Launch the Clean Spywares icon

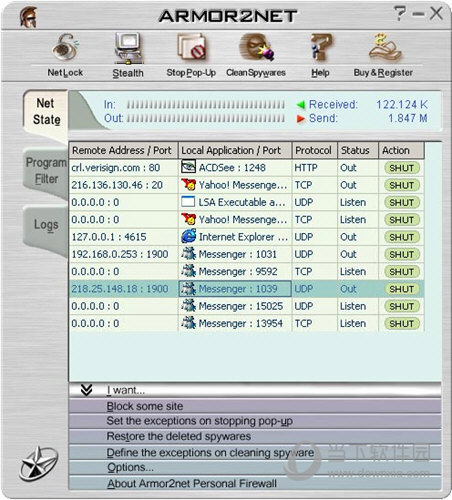point(256,47)
